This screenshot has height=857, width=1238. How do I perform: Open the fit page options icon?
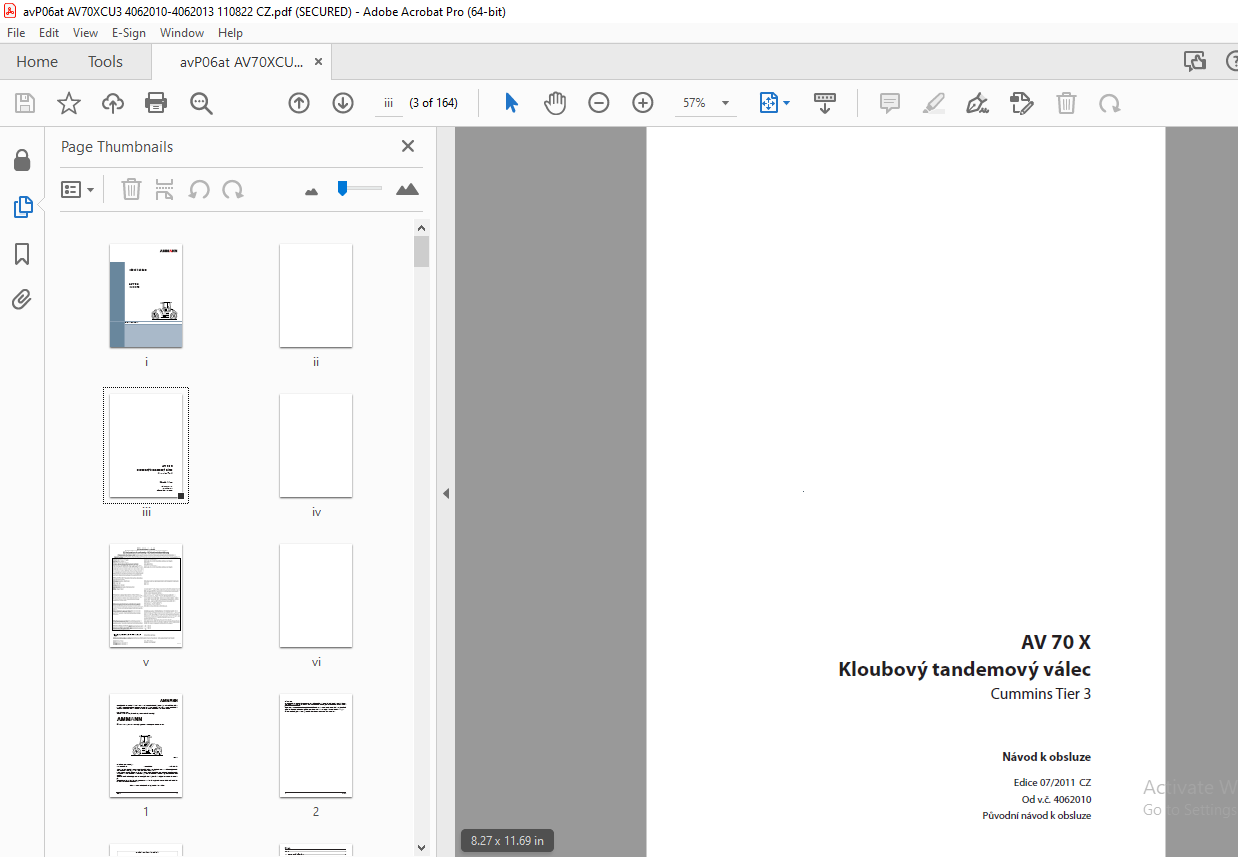(774, 103)
